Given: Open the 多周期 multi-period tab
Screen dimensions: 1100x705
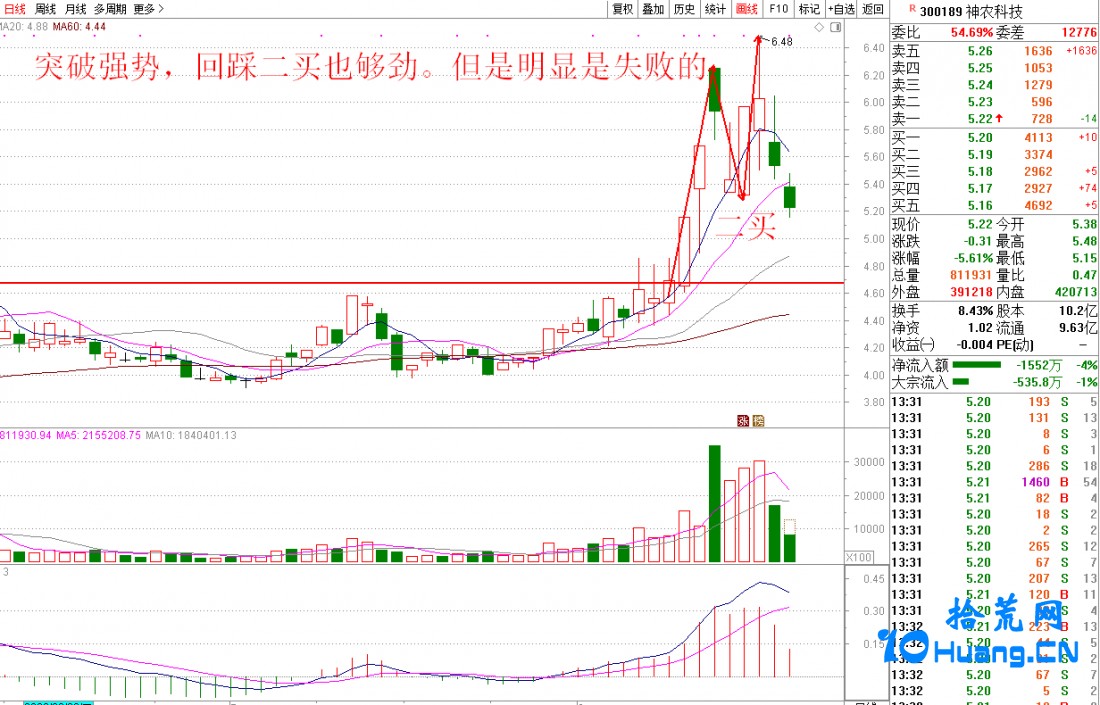Looking at the screenshot, I should coord(110,9).
